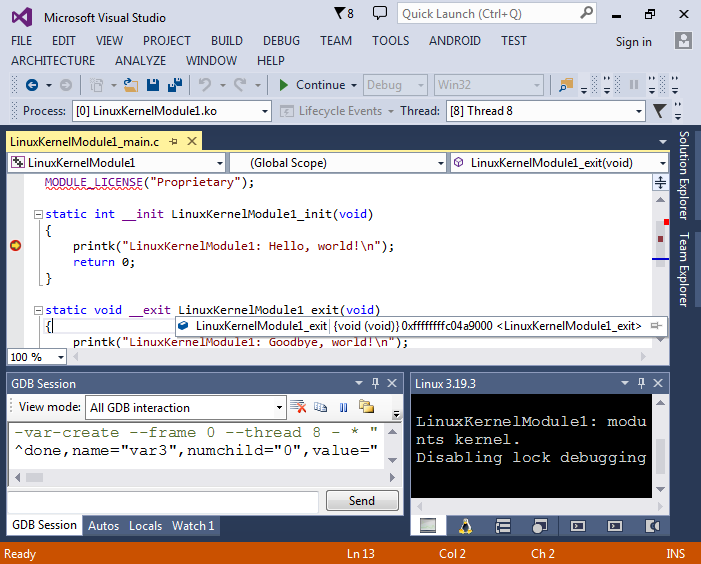
Task: Toggle auto-hide pin on Linux 3.19.3 panel
Action: point(642,383)
